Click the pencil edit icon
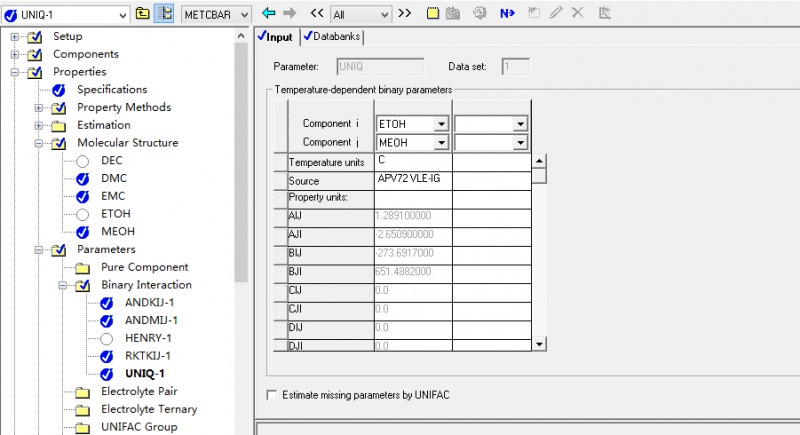The image size is (800, 435). [556, 13]
